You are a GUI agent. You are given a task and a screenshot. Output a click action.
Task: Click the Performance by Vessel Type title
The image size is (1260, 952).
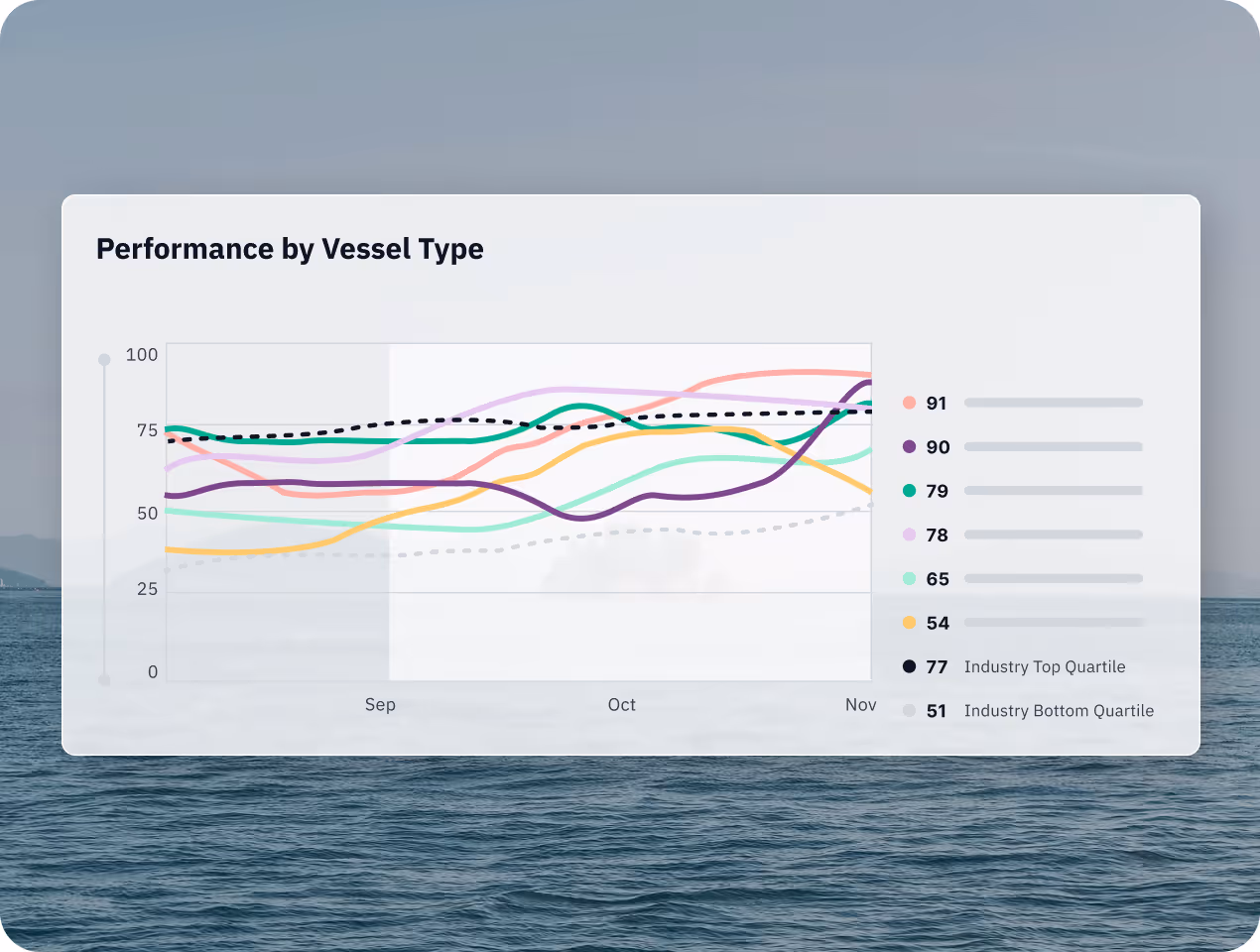coord(289,249)
